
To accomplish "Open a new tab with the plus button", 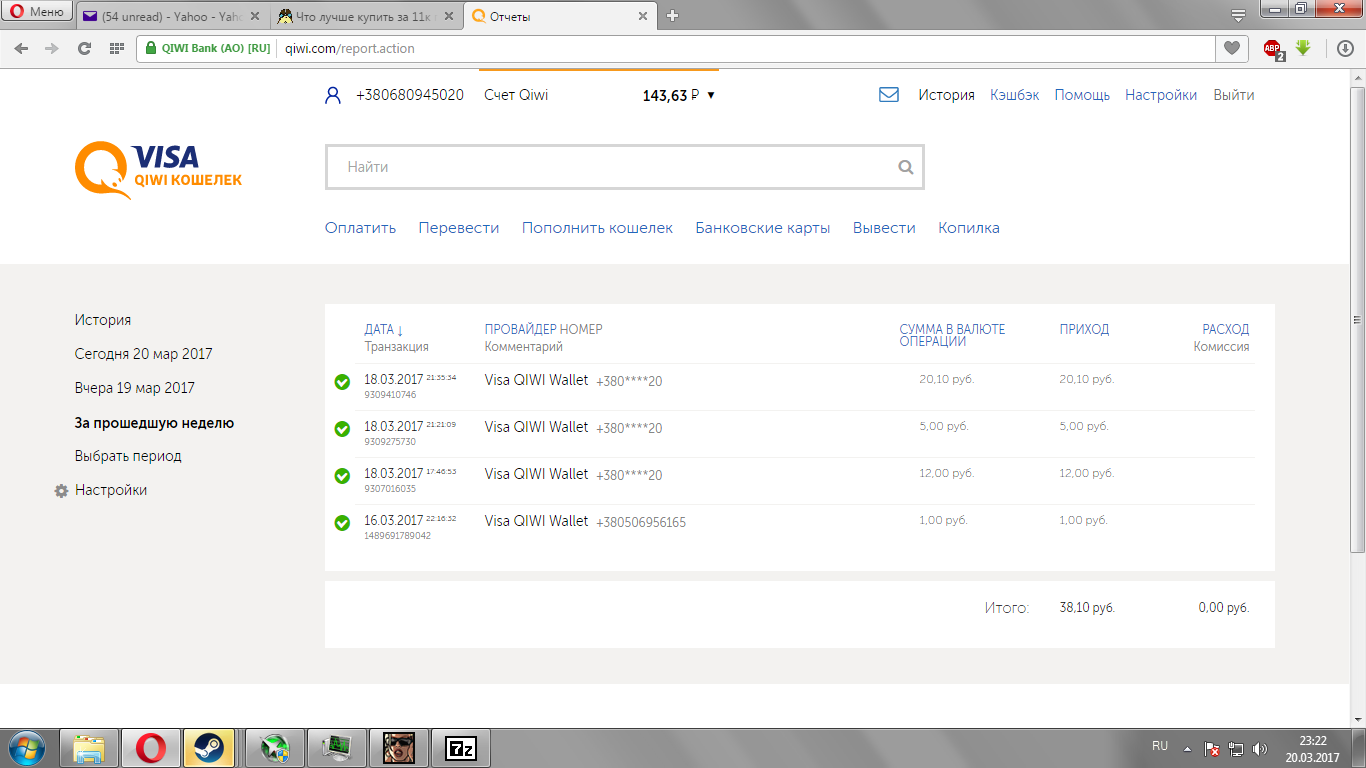I will [x=672, y=16].
